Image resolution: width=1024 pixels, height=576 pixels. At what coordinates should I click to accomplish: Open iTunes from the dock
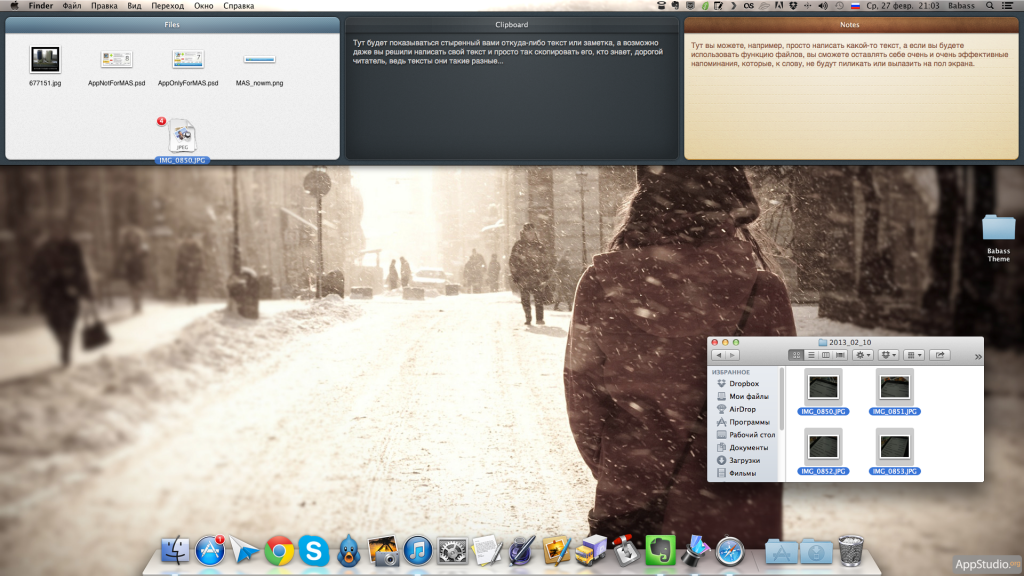pos(418,549)
